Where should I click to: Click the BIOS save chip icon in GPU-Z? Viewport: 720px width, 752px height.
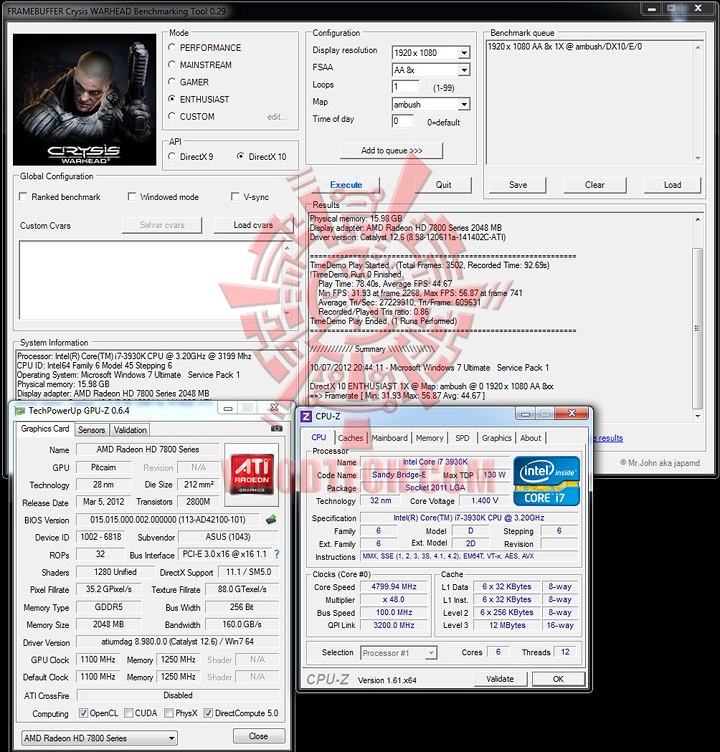[x=271, y=519]
